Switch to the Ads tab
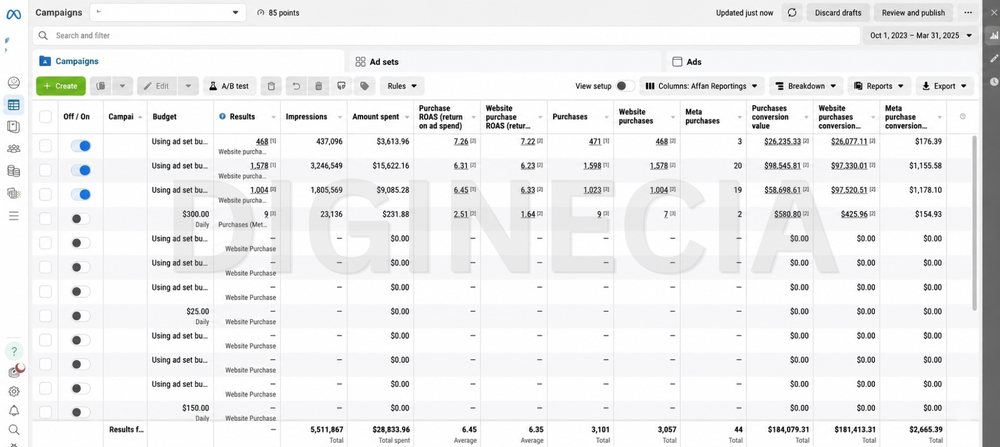 823,62
